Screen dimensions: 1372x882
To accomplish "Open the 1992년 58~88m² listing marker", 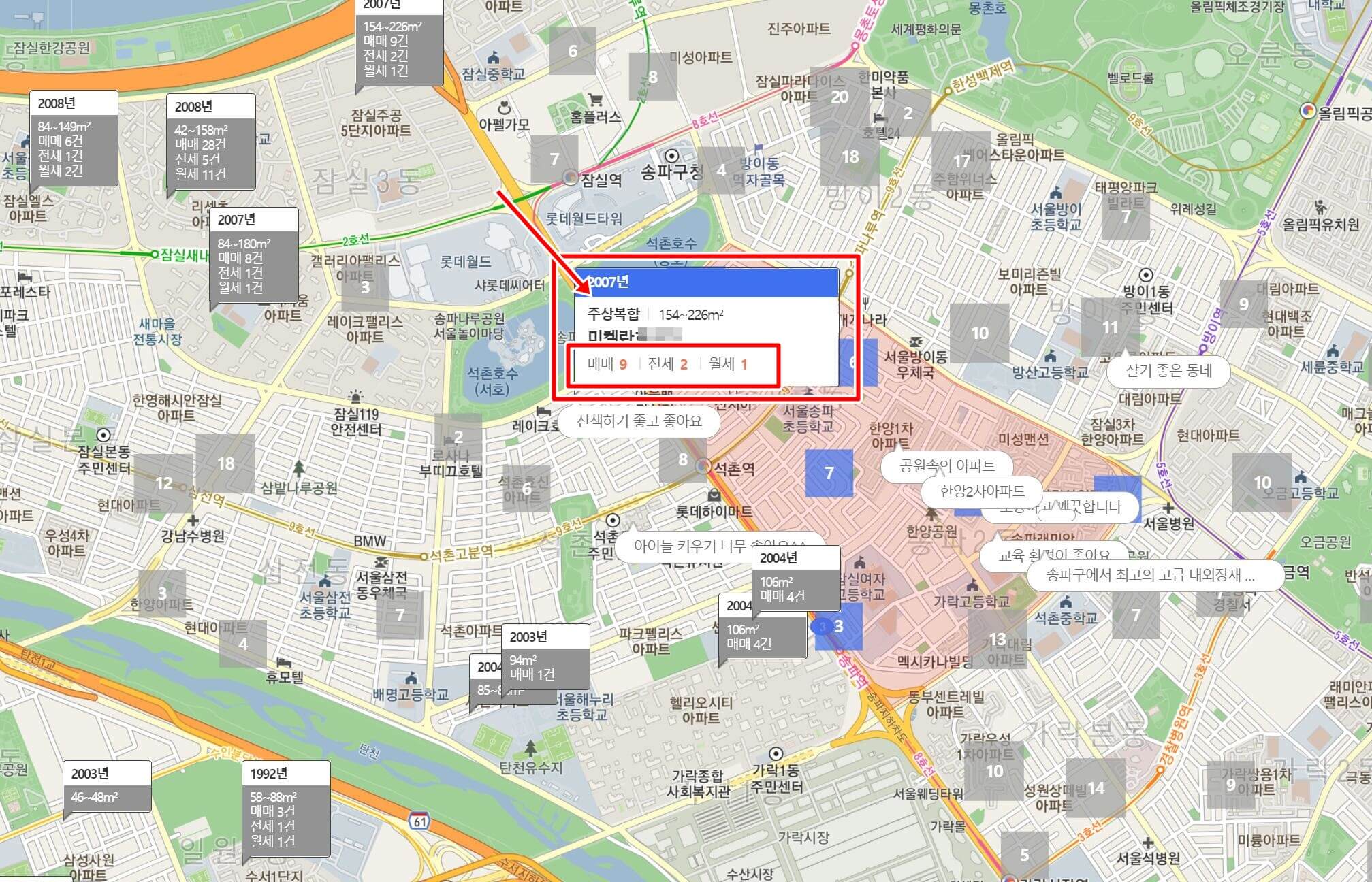I will 286,808.
